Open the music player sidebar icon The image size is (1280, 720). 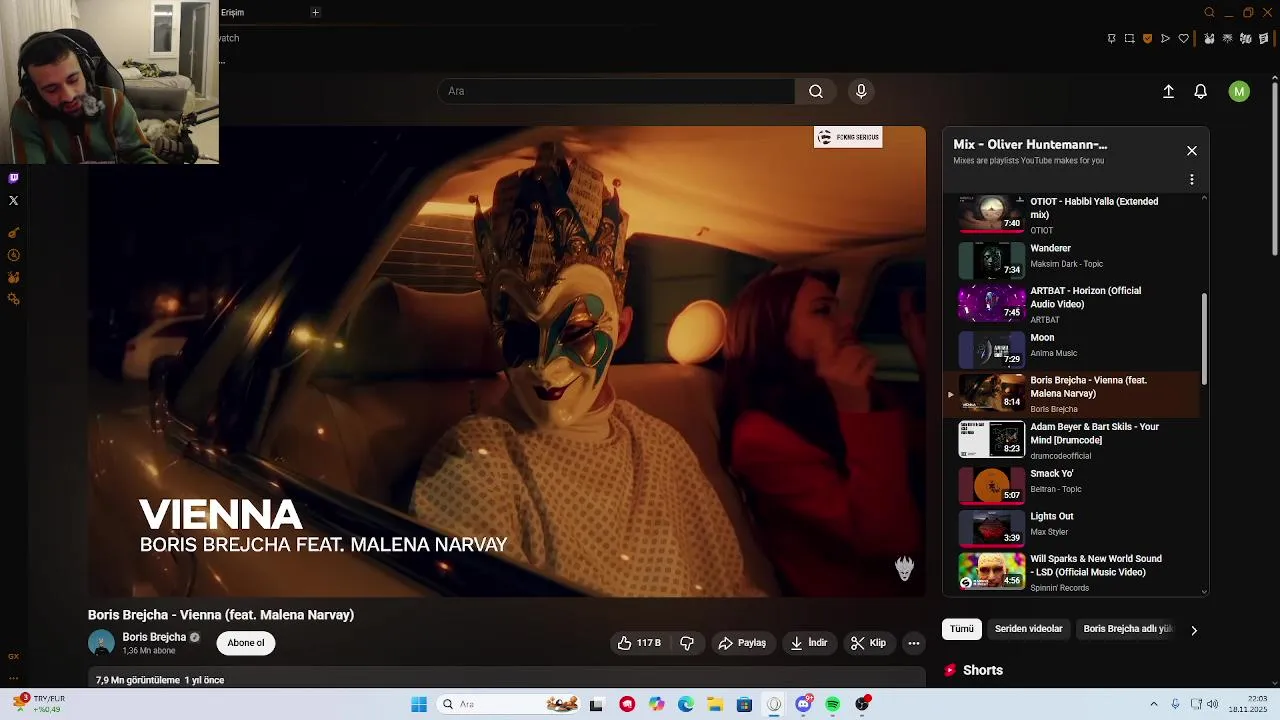[13, 233]
